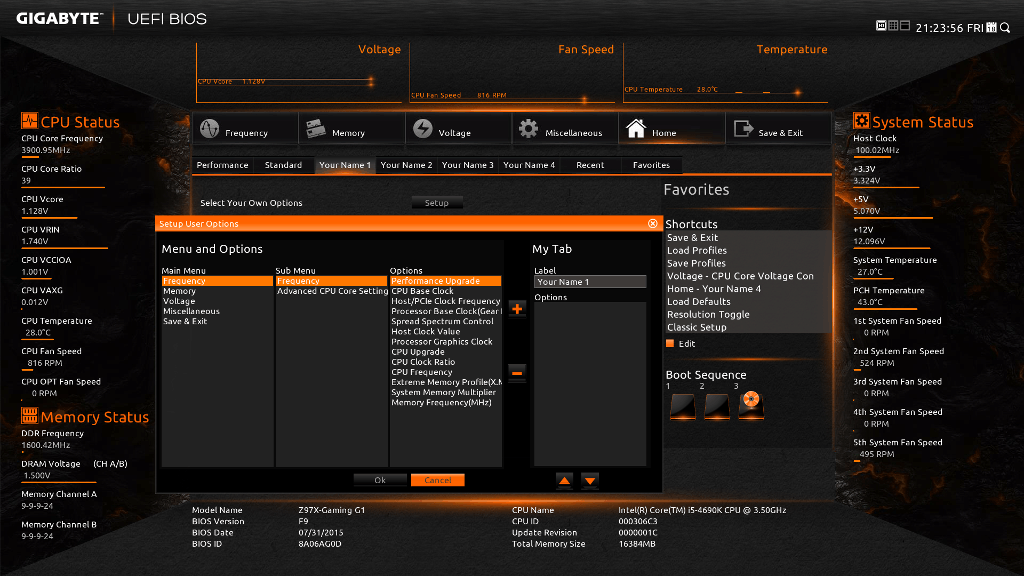1024x576 pixels.
Task: Click the System Status header icon
Action: point(861,121)
